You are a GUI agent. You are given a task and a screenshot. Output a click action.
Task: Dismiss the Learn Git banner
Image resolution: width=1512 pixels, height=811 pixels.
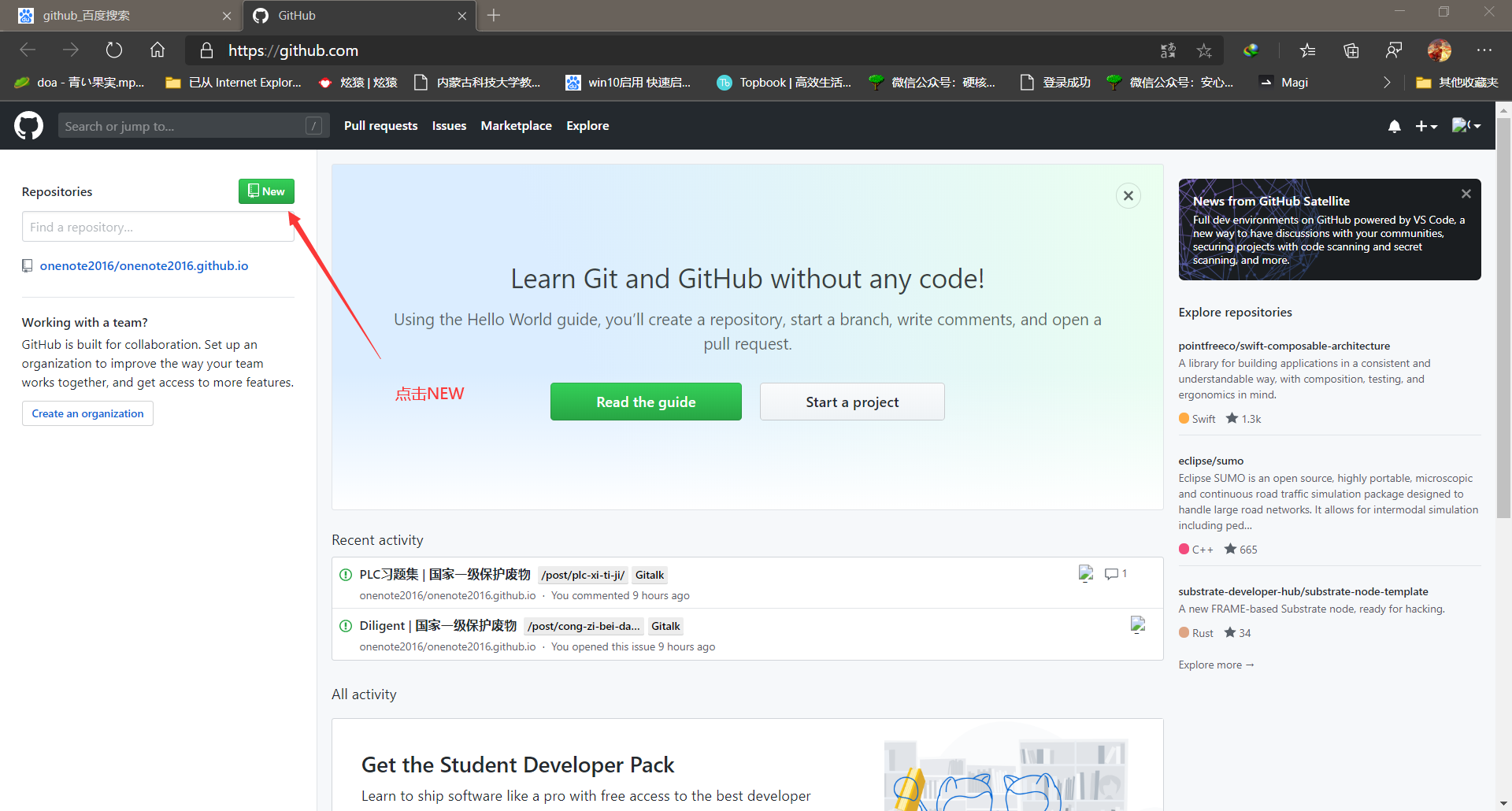tap(1128, 196)
